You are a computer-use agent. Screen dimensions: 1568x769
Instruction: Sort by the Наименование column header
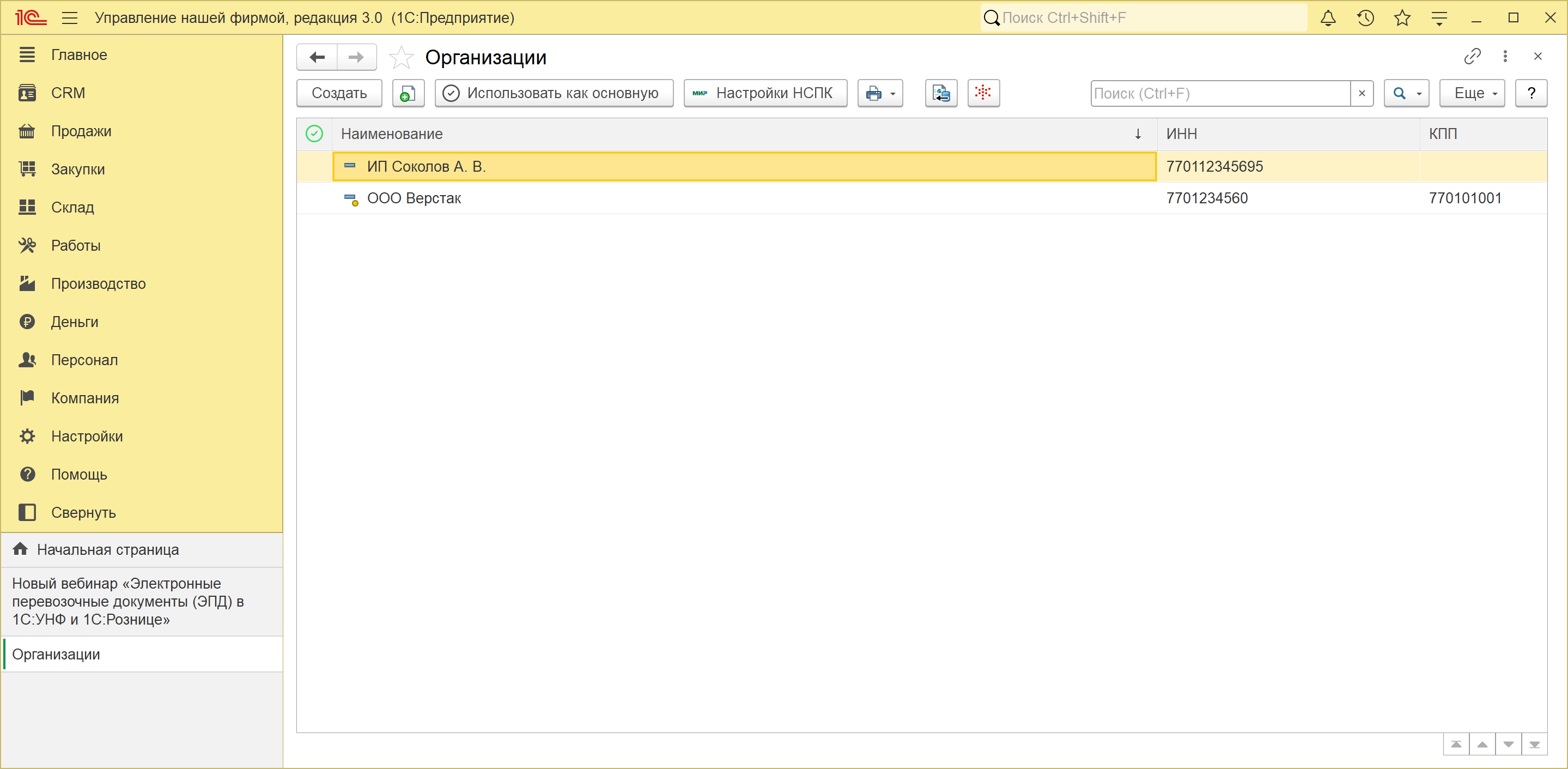tap(744, 134)
